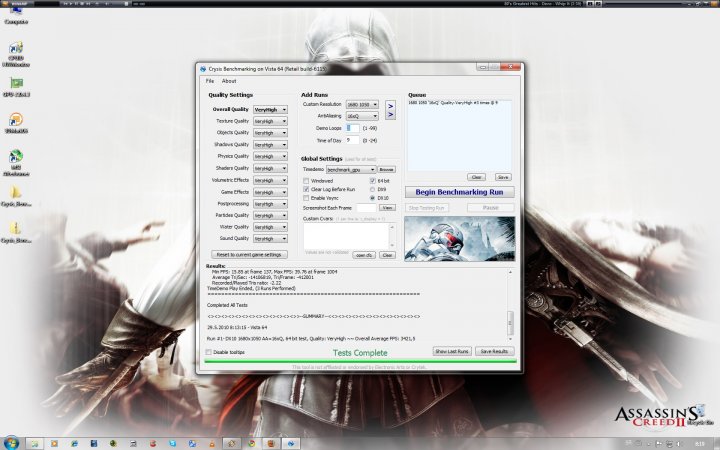Click Browse next to Timedemo
This screenshot has height=450, width=720.
tap(387, 169)
